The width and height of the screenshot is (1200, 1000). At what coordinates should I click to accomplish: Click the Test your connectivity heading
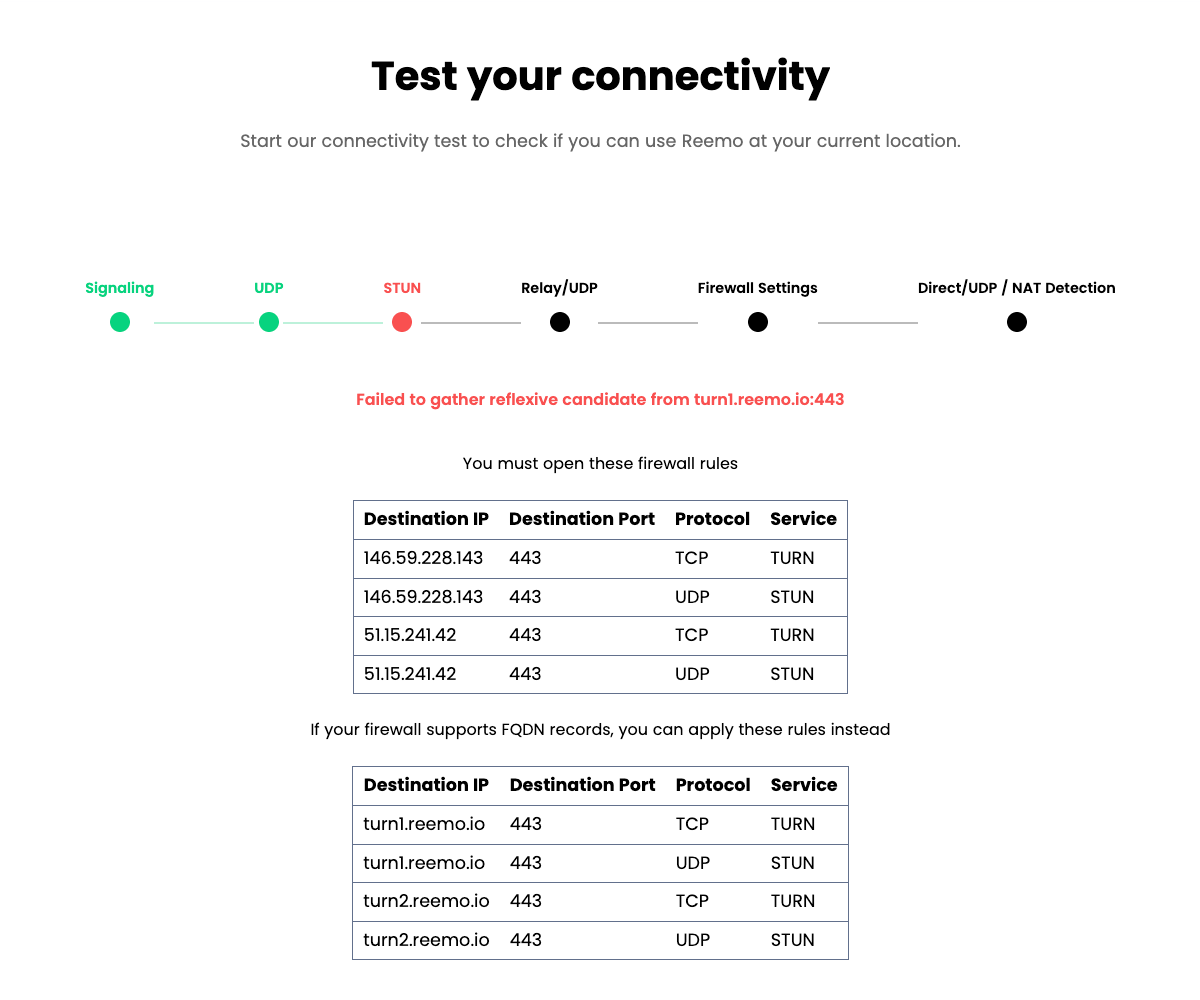[600, 76]
